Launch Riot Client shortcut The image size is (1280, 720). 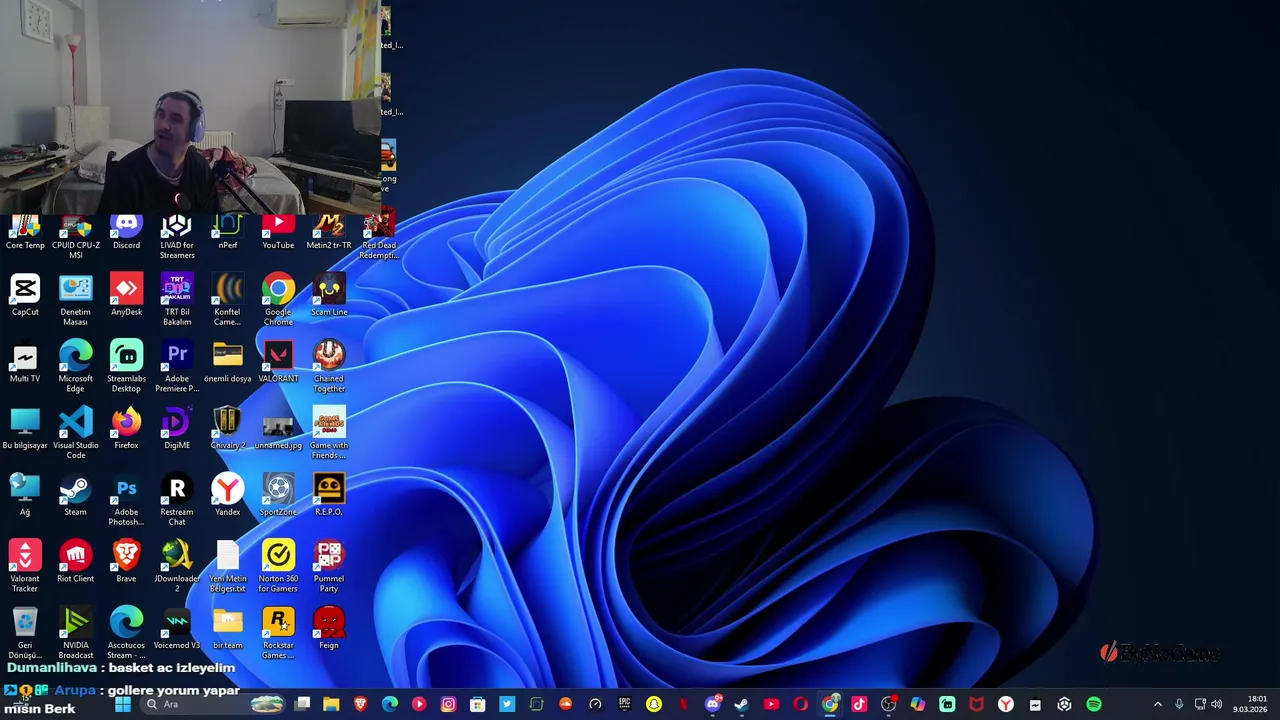pos(75,562)
